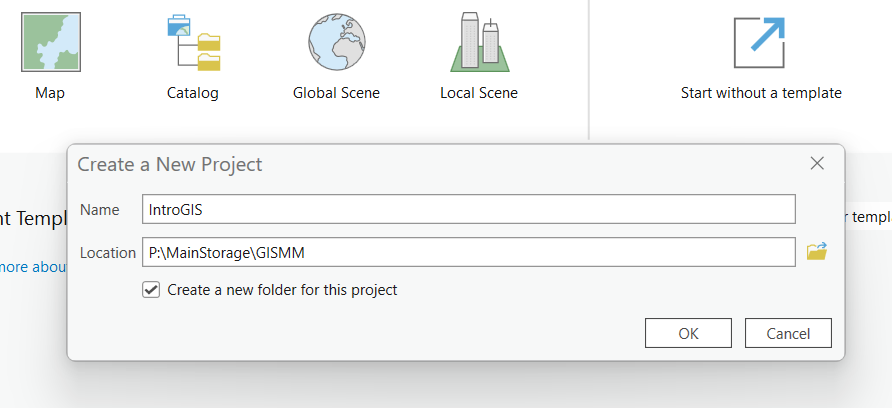Click the Map label text

50,93
